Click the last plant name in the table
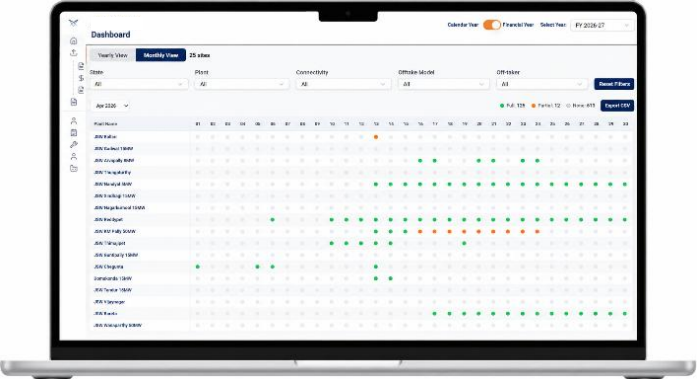The width and height of the screenshot is (697, 379). 117,326
